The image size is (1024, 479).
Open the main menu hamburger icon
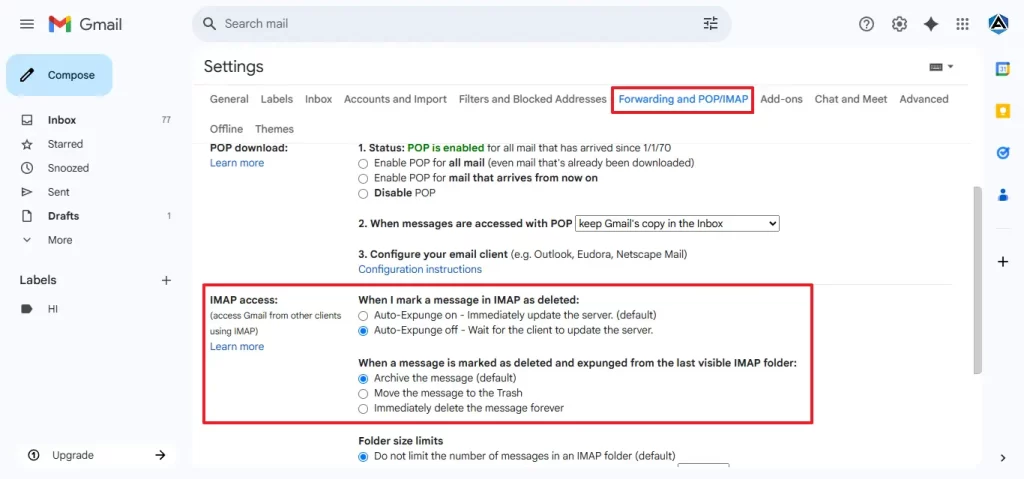pyautogui.click(x=27, y=24)
